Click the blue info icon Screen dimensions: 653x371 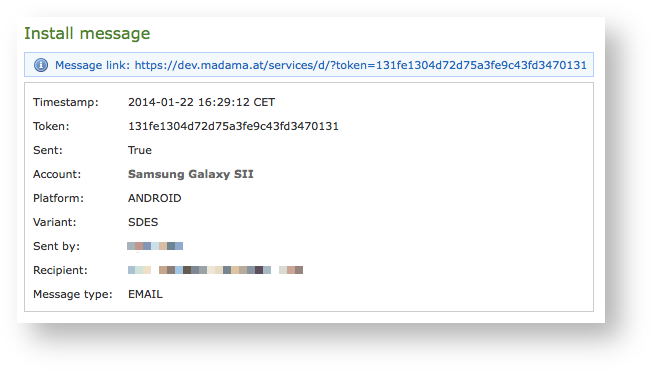[x=41, y=65]
